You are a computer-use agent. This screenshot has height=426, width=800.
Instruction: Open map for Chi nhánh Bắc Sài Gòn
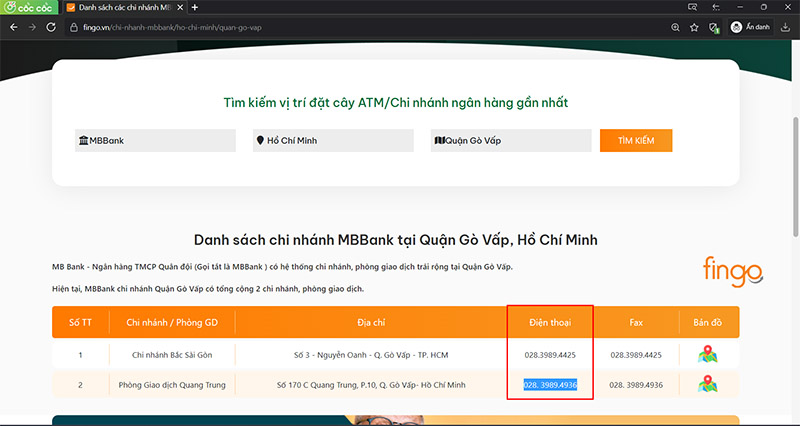(x=707, y=355)
